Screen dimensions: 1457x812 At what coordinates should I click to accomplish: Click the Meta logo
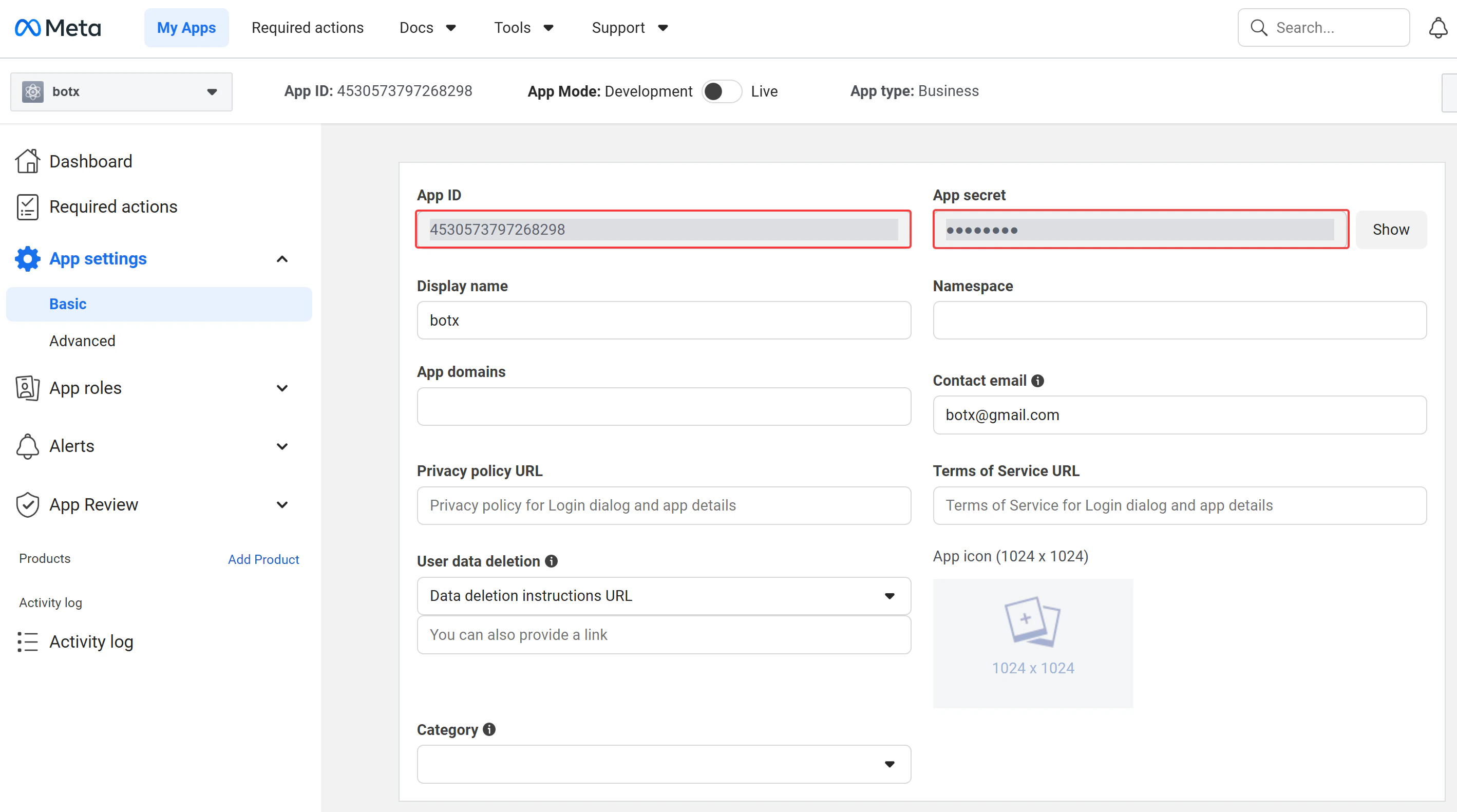pos(58,28)
